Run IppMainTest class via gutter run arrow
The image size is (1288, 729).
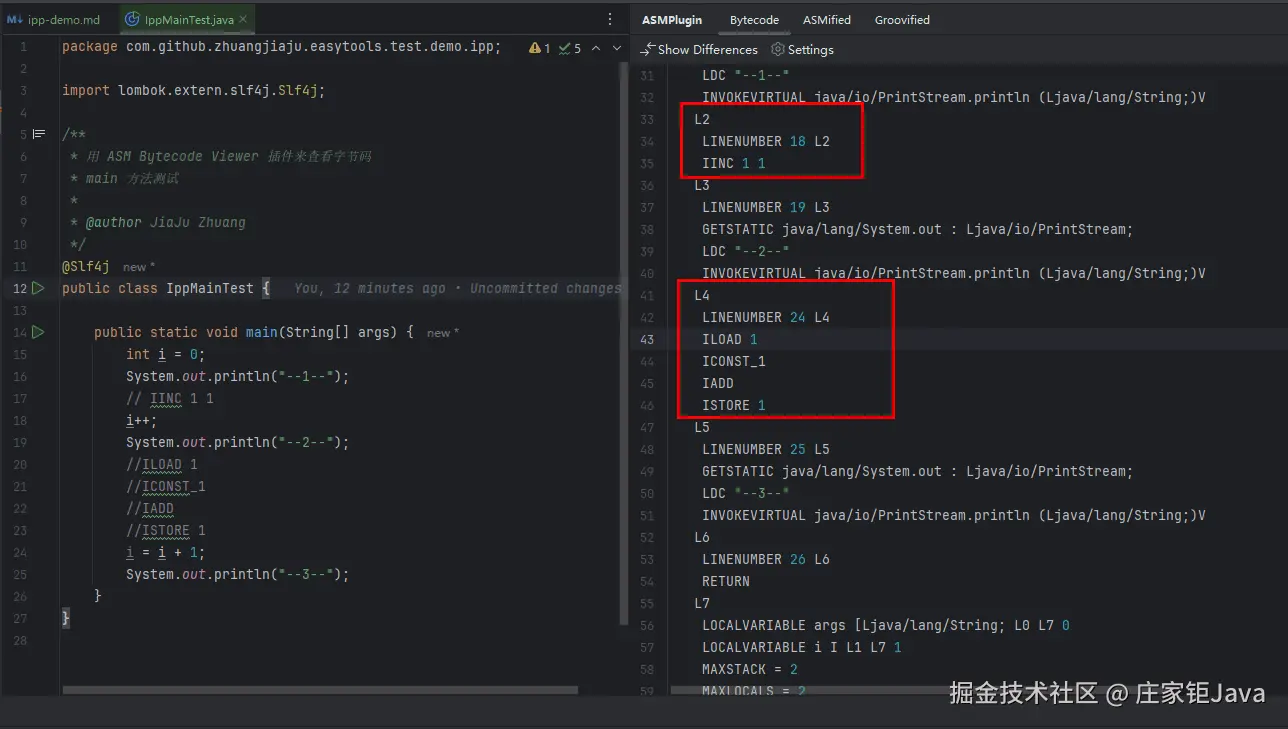[x=37, y=288]
